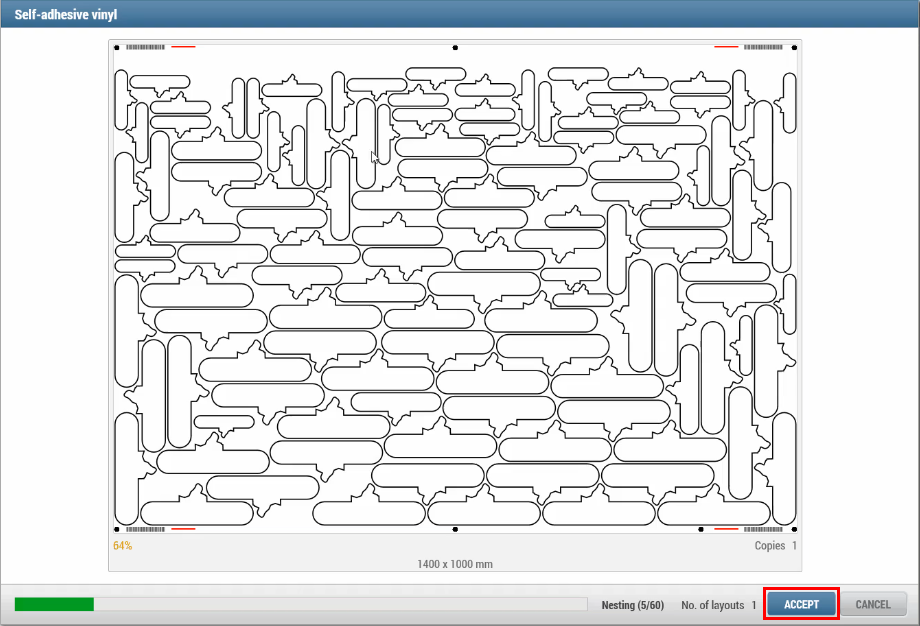Select the bottom-left barcode marker
The height and width of the screenshot is (626, 920).
(145, 529)
